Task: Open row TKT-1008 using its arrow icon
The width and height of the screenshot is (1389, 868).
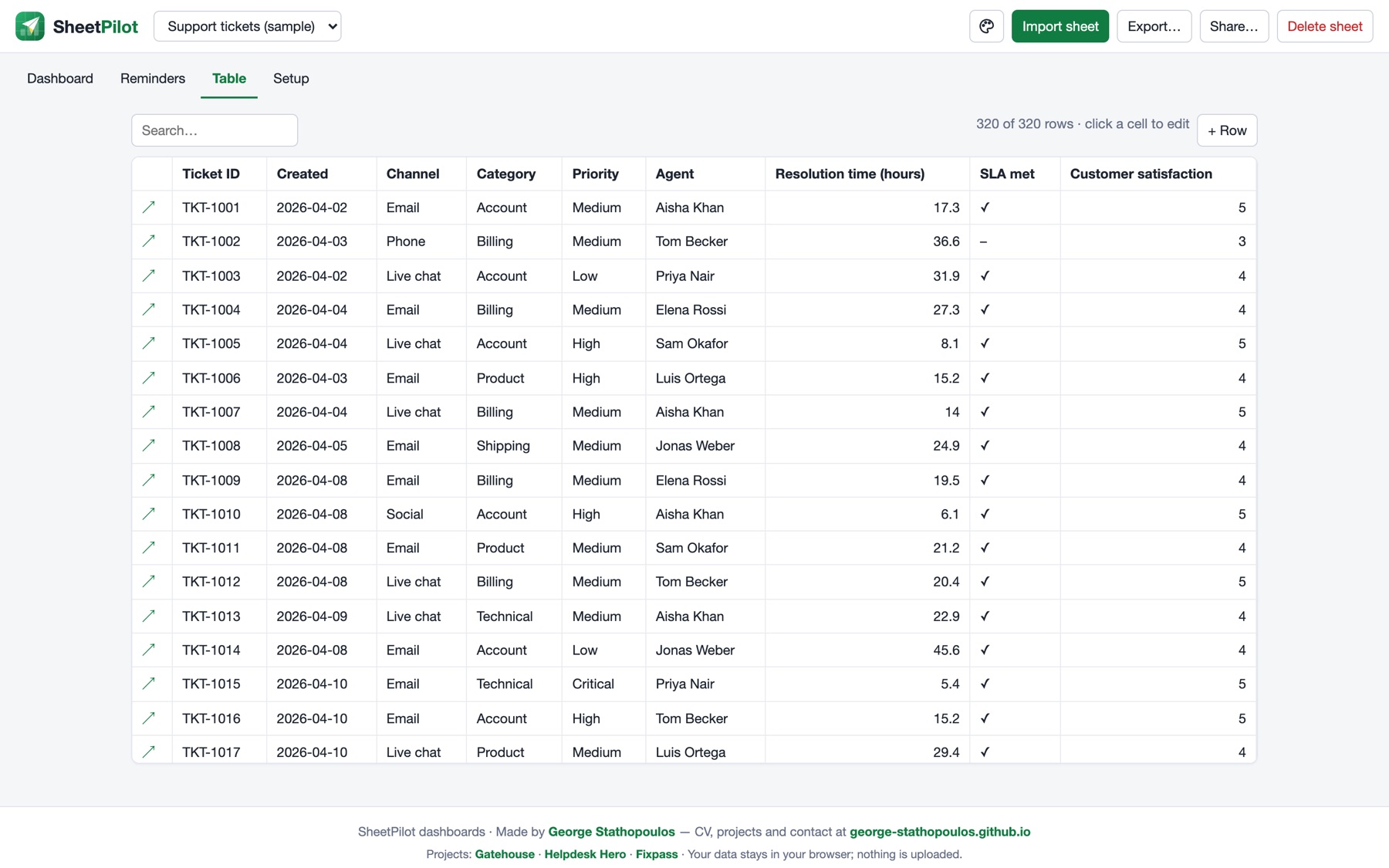Action: pos(149,446)
